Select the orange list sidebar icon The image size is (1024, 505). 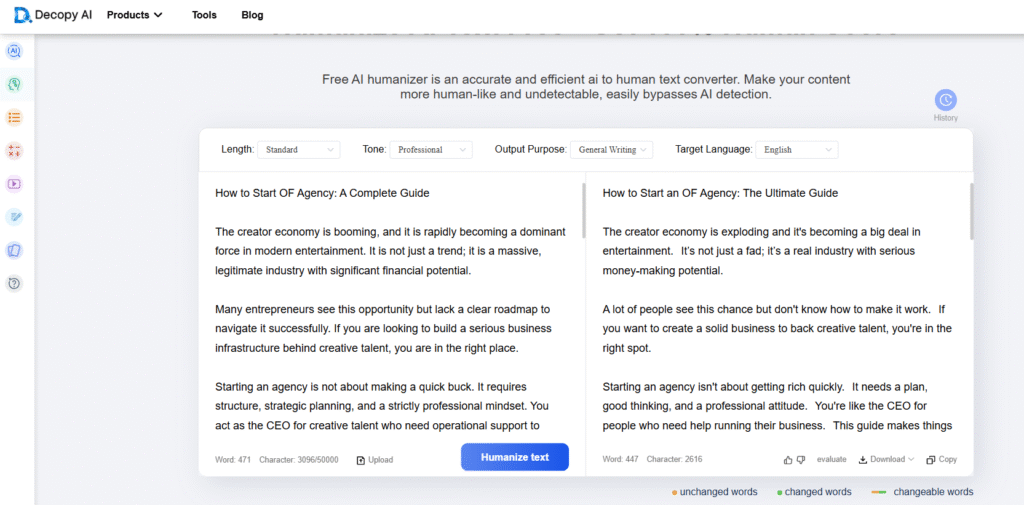(x=14, y=117)
